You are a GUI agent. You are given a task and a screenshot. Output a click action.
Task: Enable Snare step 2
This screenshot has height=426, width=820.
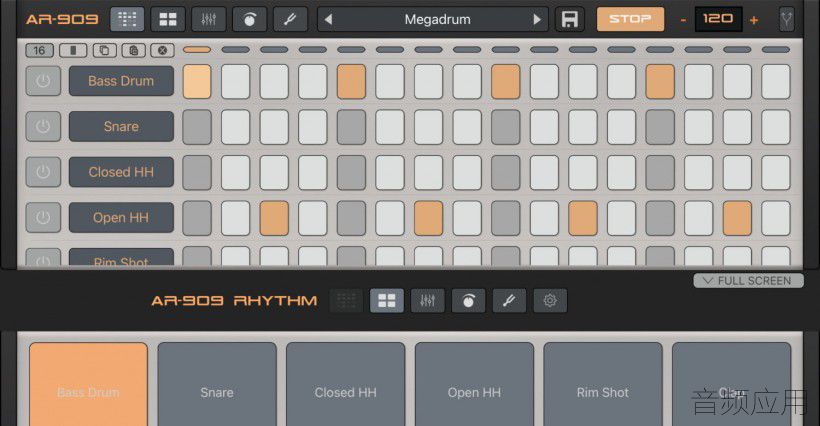click(x=236, y=127)
